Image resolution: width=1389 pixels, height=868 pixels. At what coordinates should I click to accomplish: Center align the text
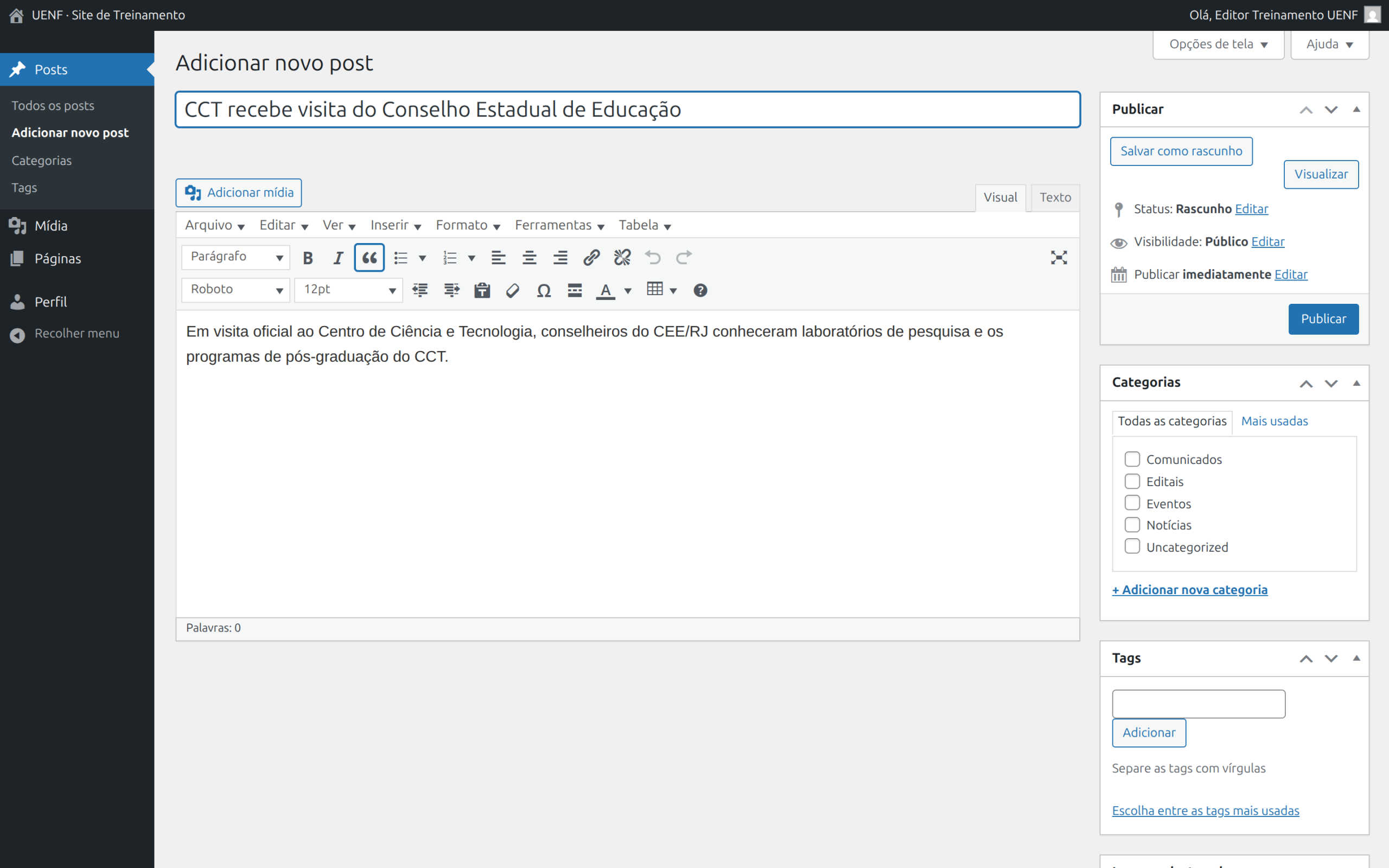click(x=529, y=258)
